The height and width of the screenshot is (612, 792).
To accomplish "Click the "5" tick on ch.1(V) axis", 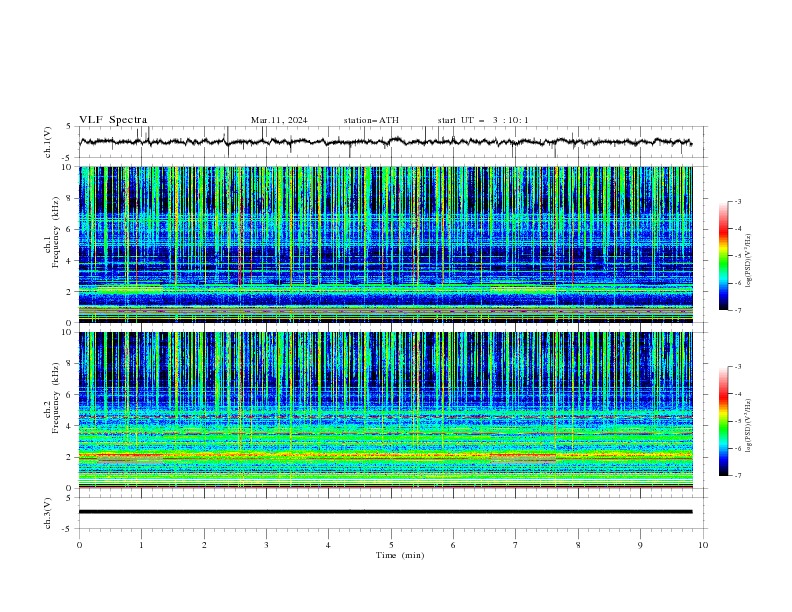I will point(69,127).
